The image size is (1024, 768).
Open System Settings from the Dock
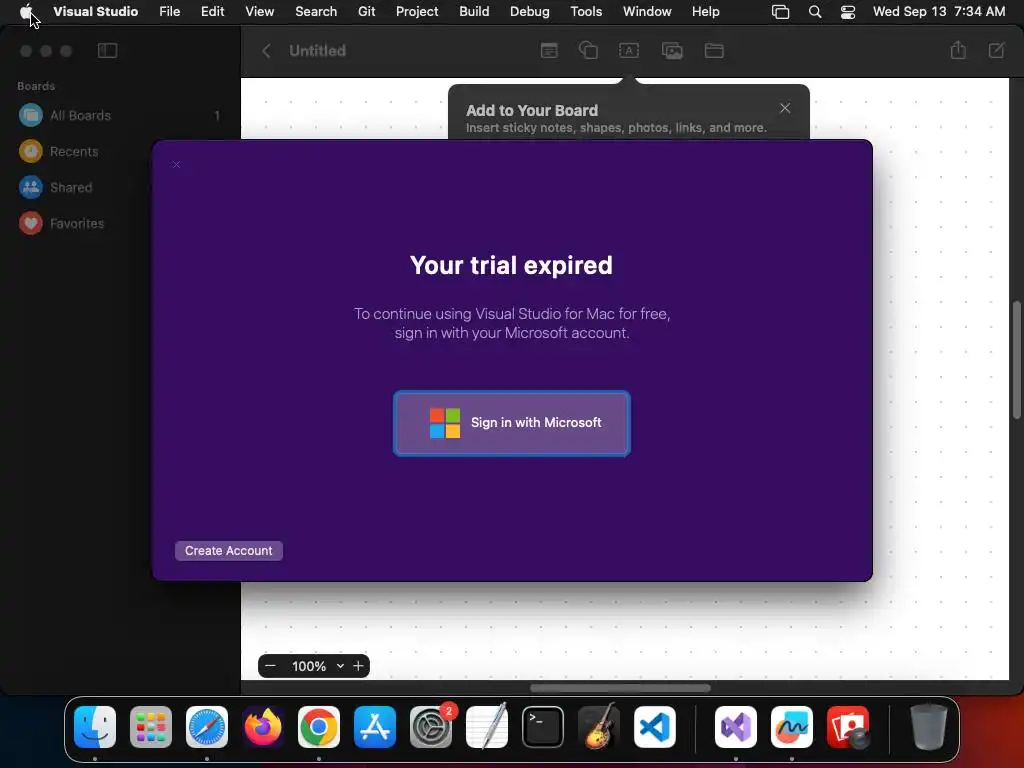tap(431, 727)
